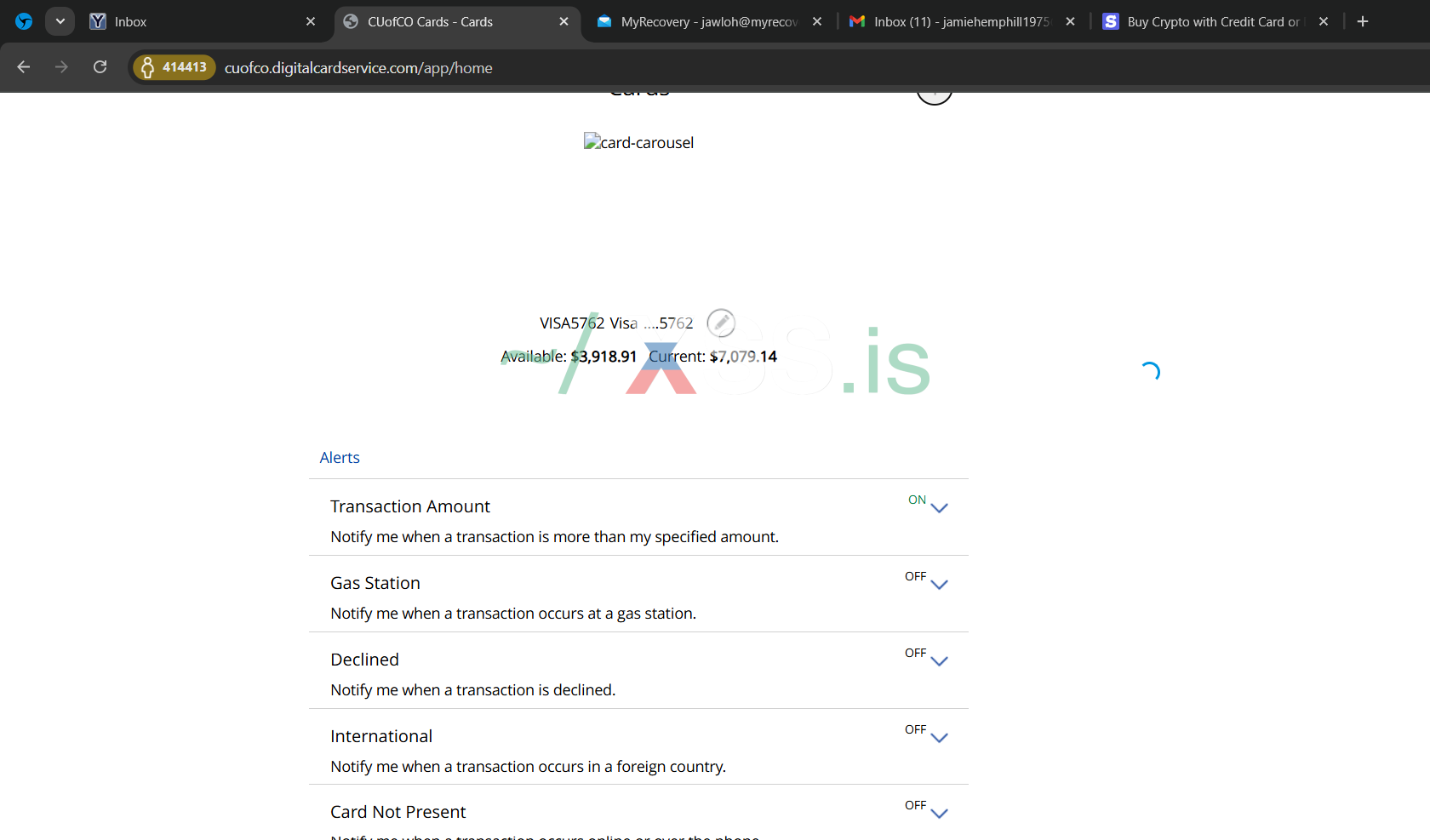1430x840 pixels.
Task: Close the Gmail Inbox (11) tab
Action: point(1070,21)
